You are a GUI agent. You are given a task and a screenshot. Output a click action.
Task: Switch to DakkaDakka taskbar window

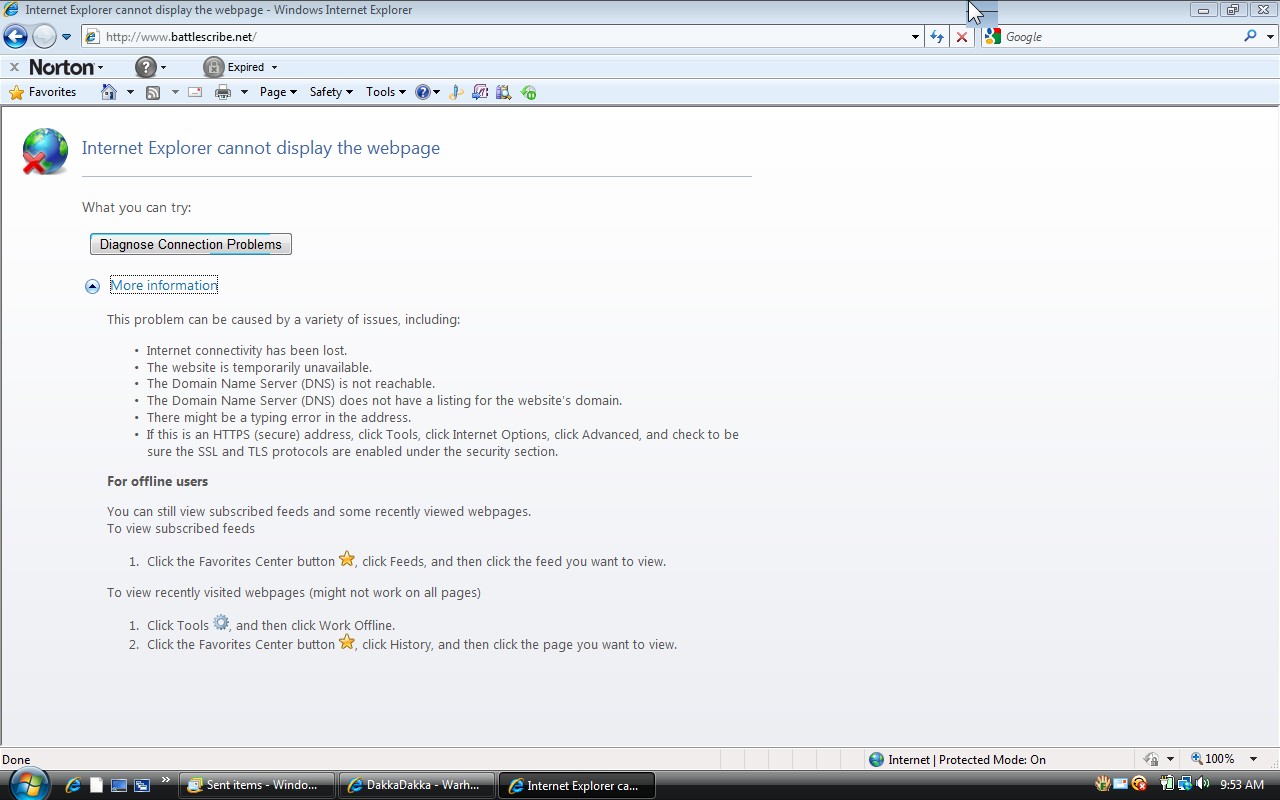417,785
